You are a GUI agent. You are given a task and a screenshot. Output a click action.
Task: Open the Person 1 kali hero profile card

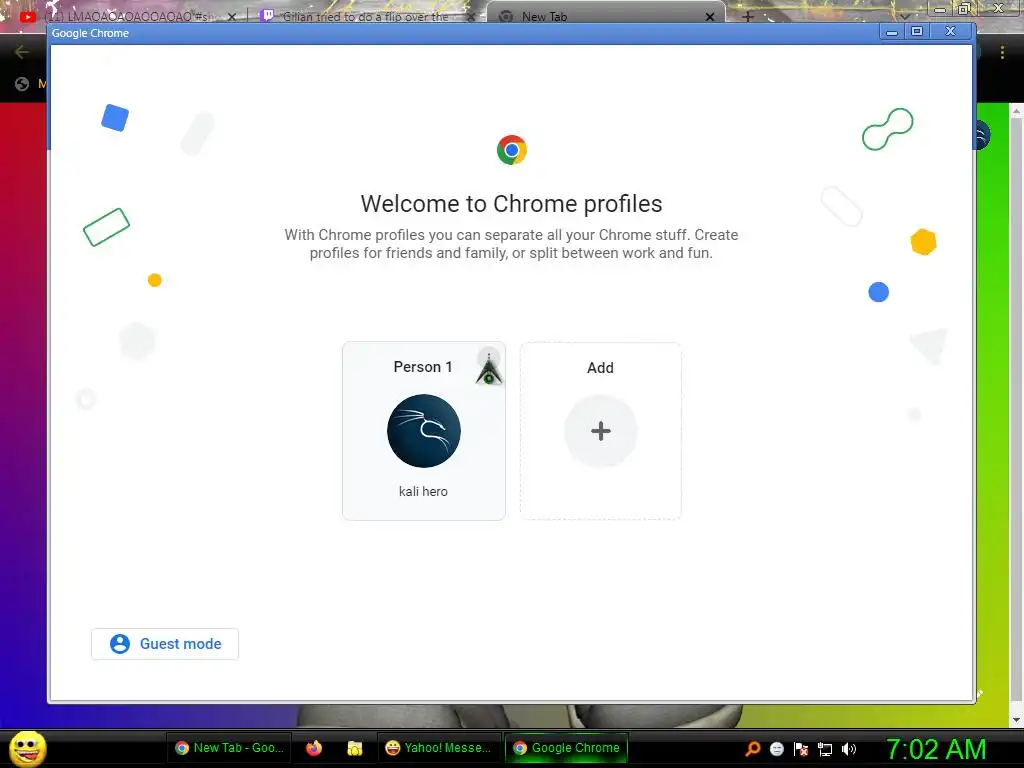424,430
